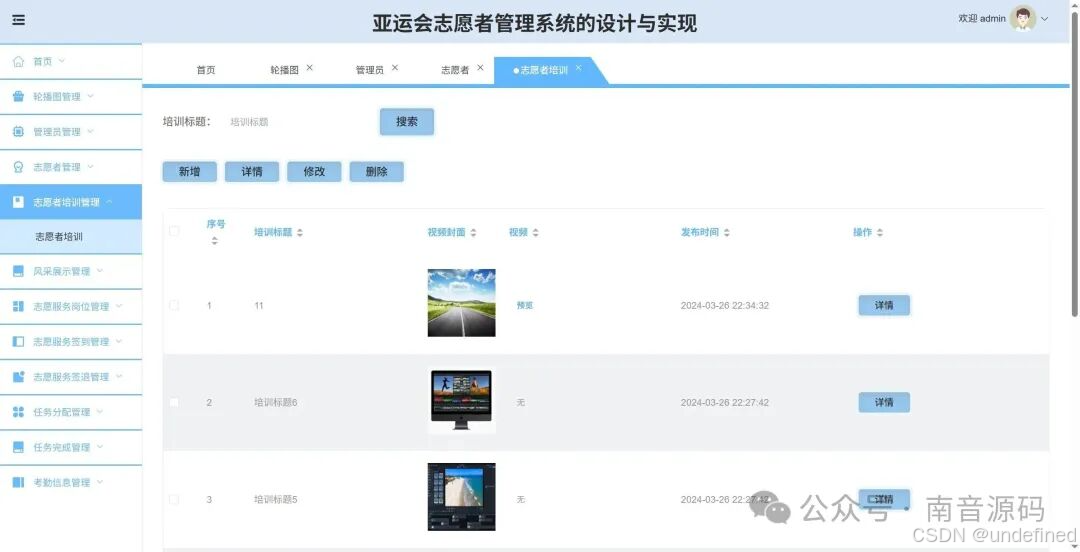Viewport: 1080px width, 552px height.
Task: Sort by 视频封面 column arrows
Action: tap(473, 233)
